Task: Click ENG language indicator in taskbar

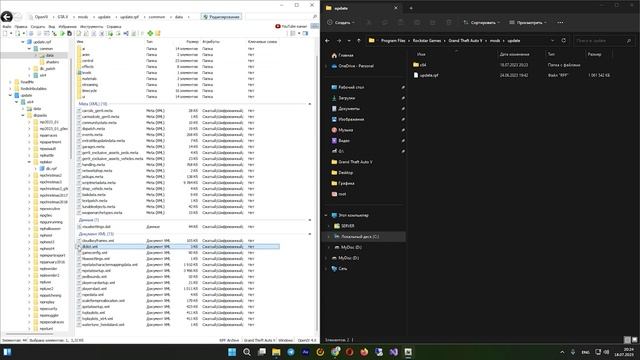Action: click(x=585, y=352)
